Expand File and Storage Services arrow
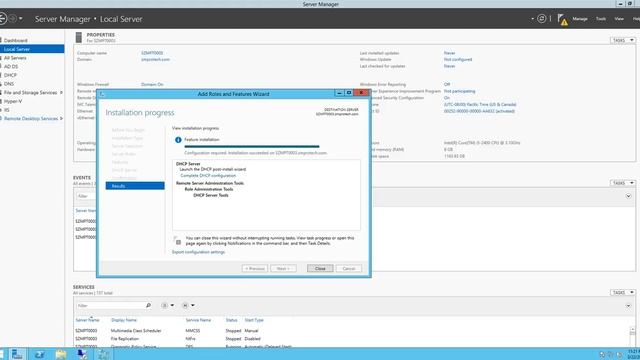The height and width of the screenshot is (360, 640). (61, 93)
